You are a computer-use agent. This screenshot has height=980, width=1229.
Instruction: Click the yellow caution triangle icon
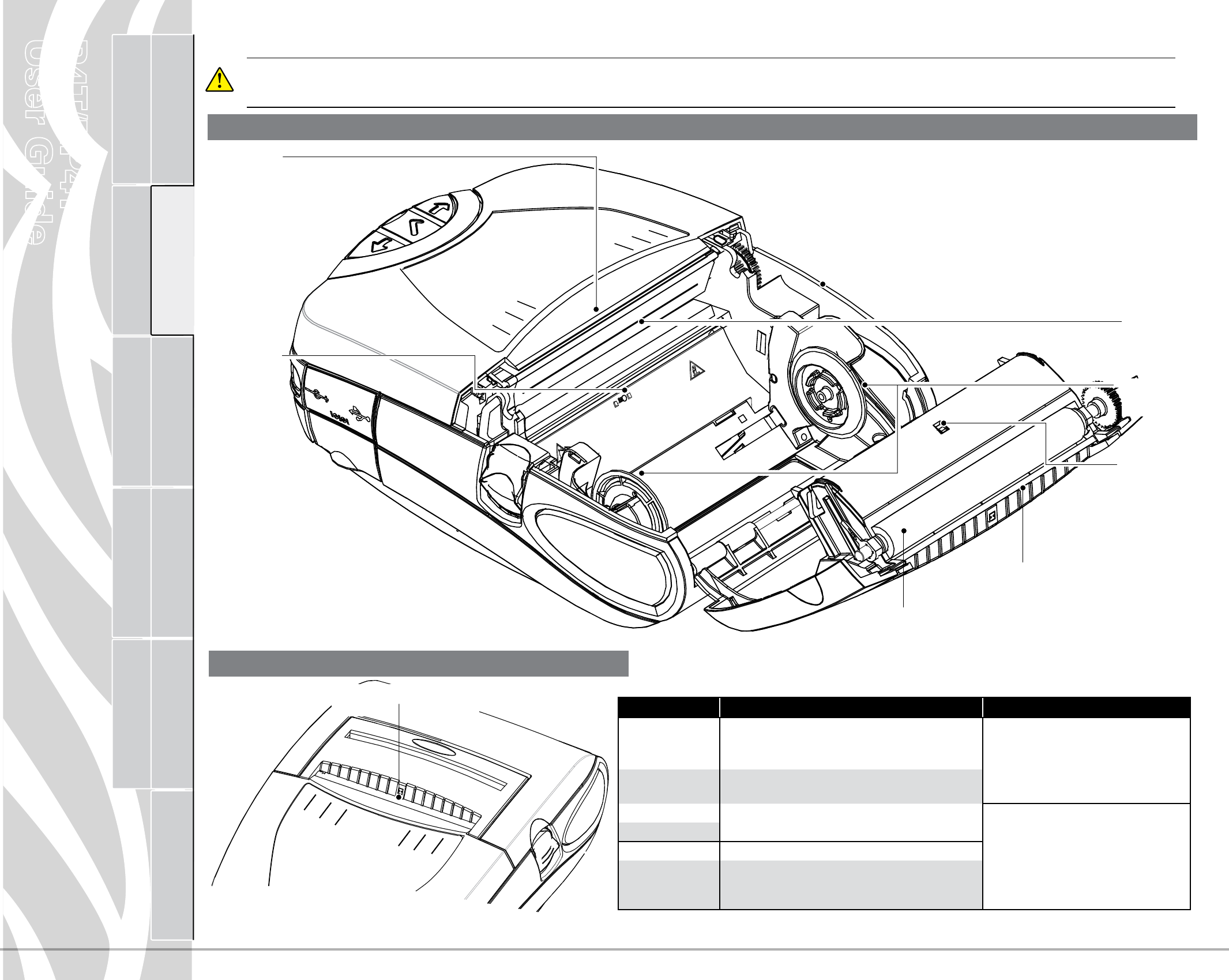click(220, 80)
